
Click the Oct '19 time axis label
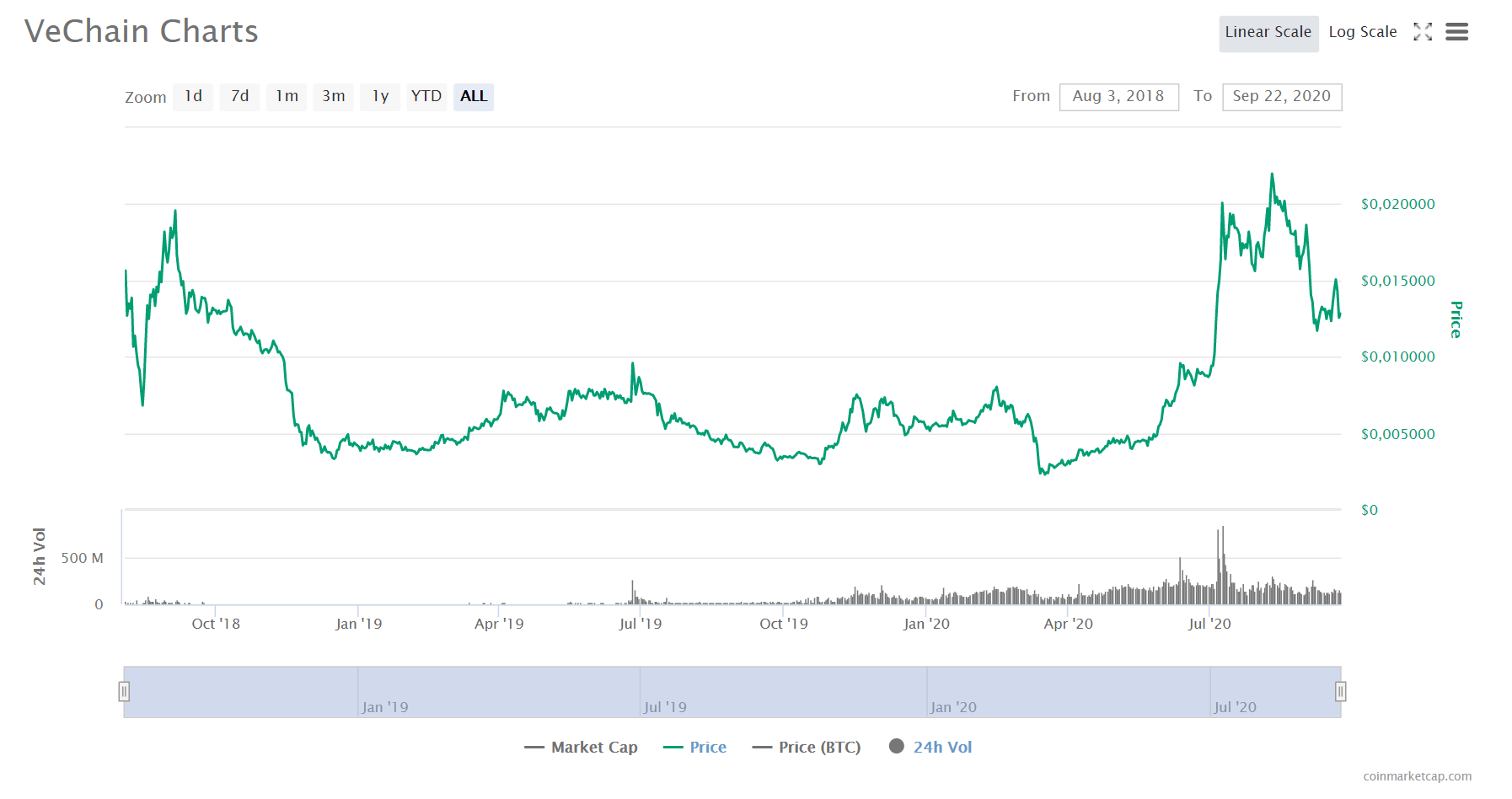click(x=784, y=624)
